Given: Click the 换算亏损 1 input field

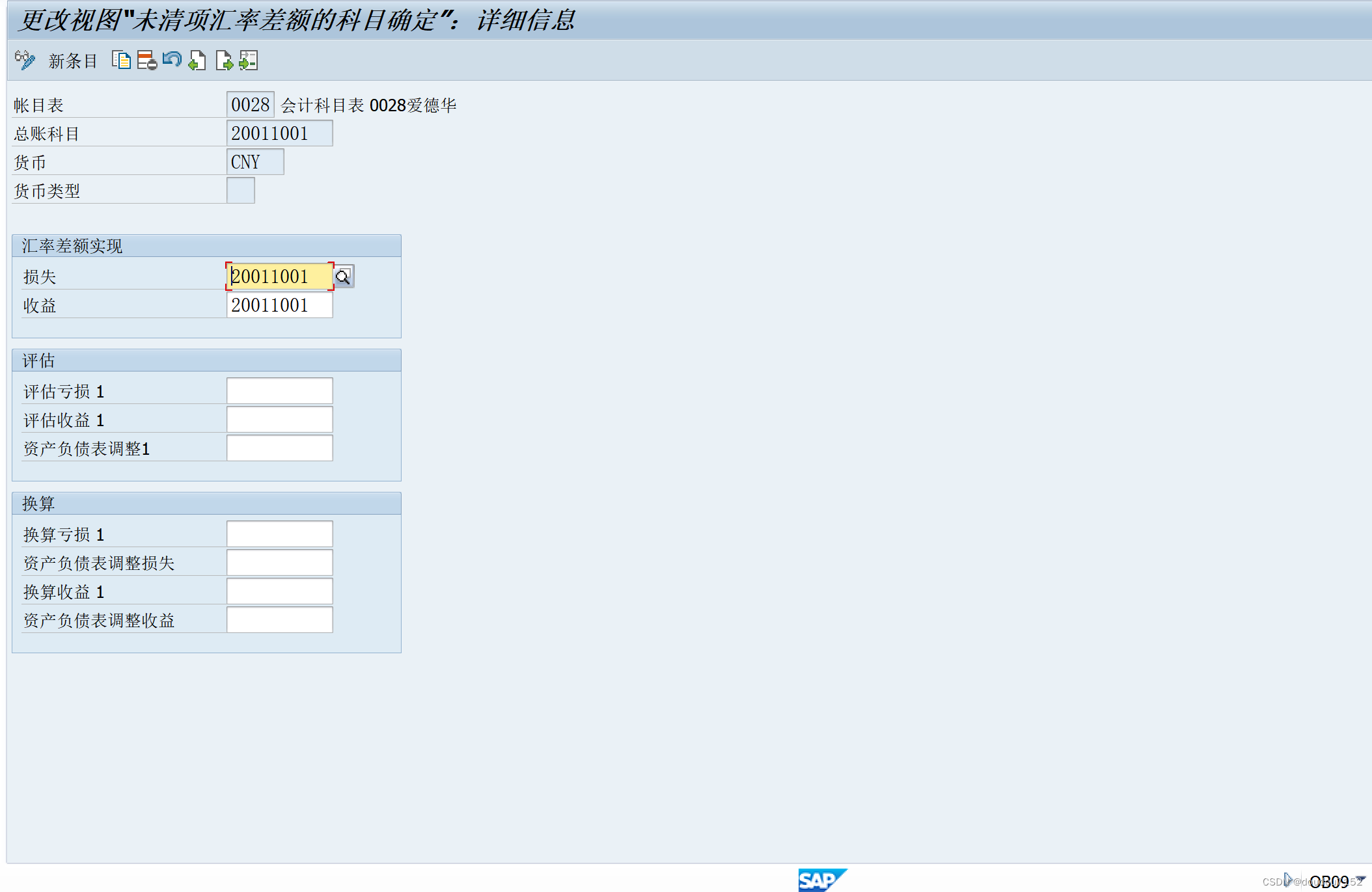Looking at the screenshot, I should click(x=279, y=533).
